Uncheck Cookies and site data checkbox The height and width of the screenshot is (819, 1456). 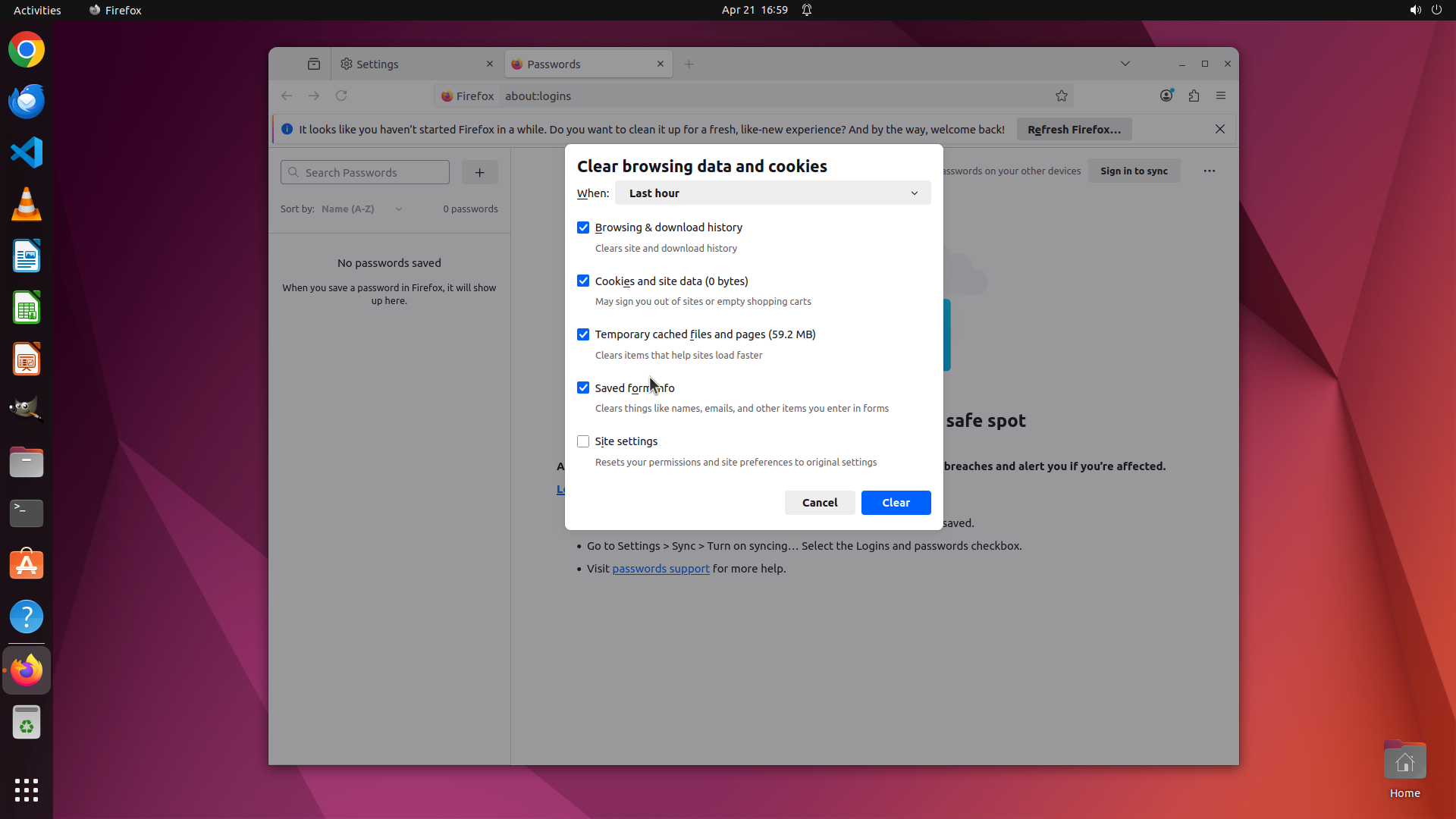[583, 281]
